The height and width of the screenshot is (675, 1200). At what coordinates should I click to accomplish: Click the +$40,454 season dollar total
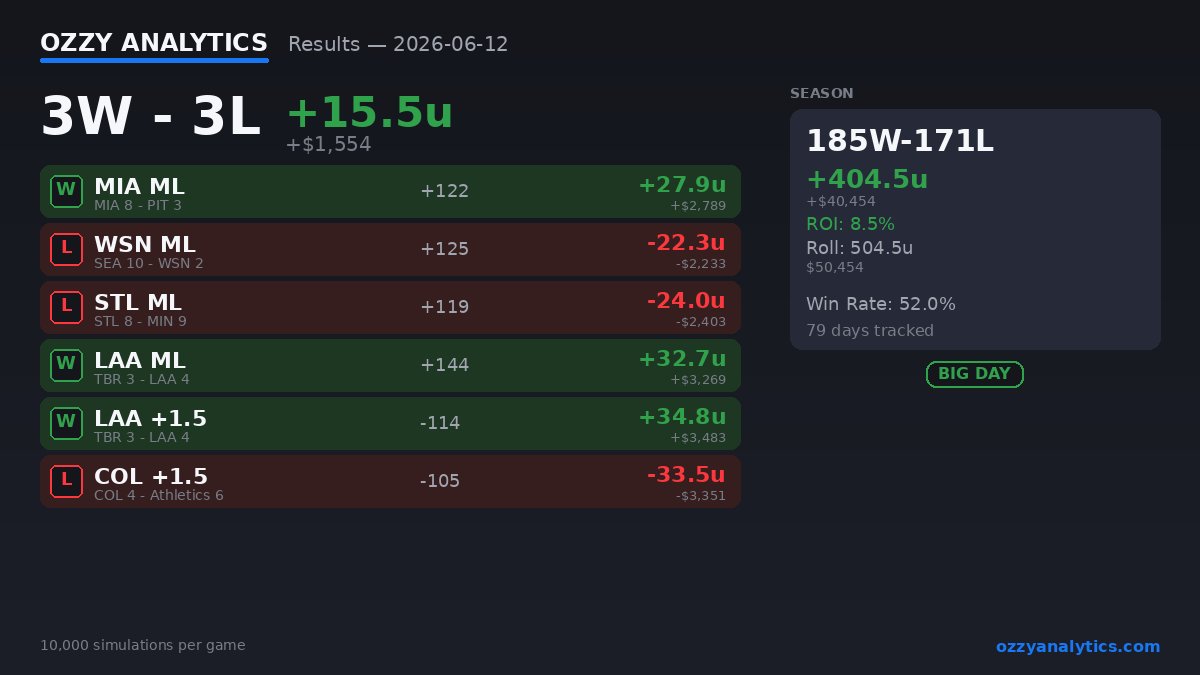(841, 201)
